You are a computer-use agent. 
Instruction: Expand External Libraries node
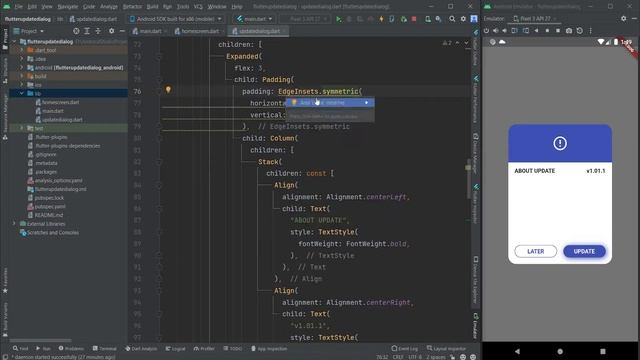[x=15, y=224]
